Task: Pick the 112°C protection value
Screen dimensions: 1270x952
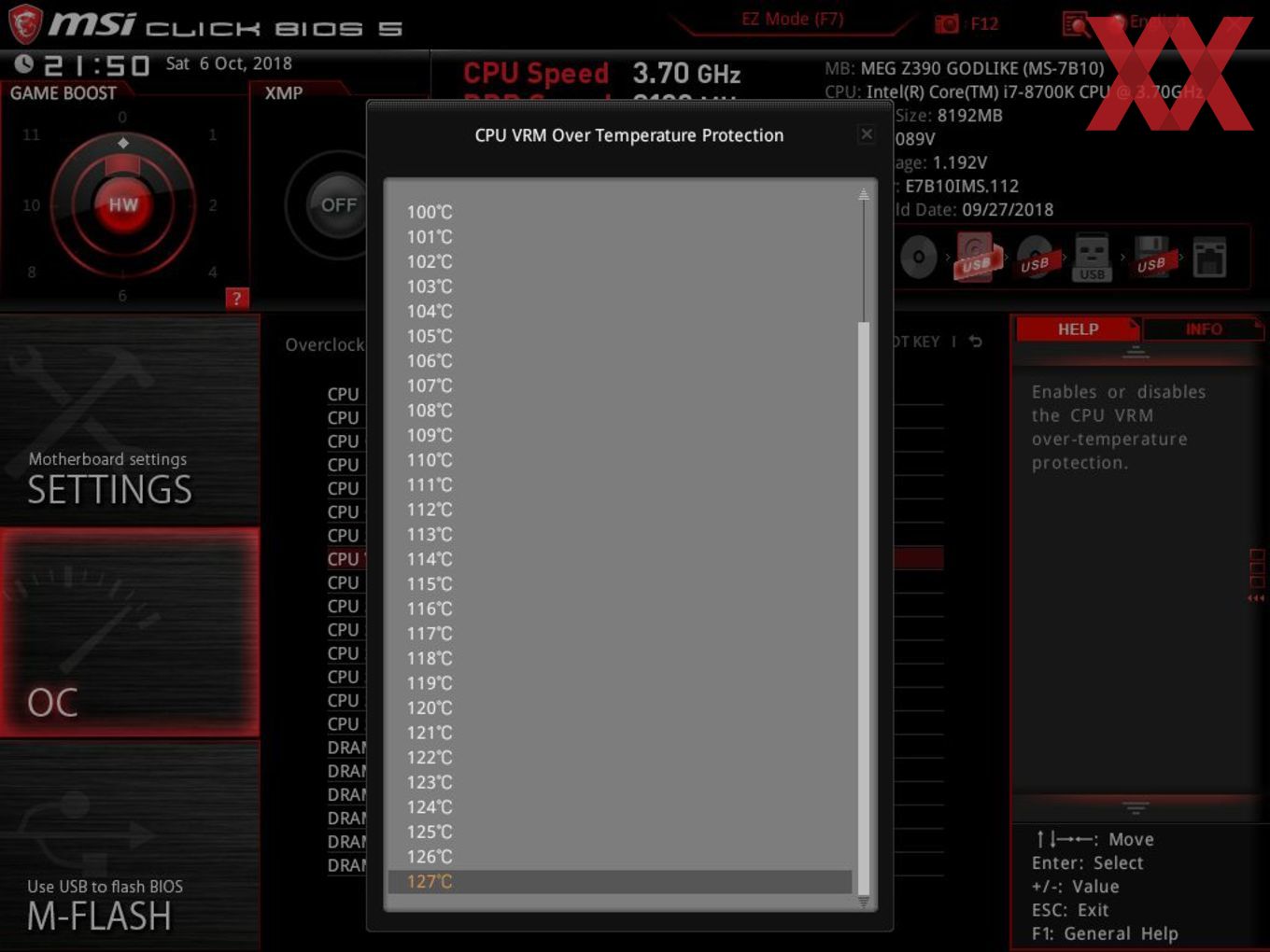Action: 620,510
